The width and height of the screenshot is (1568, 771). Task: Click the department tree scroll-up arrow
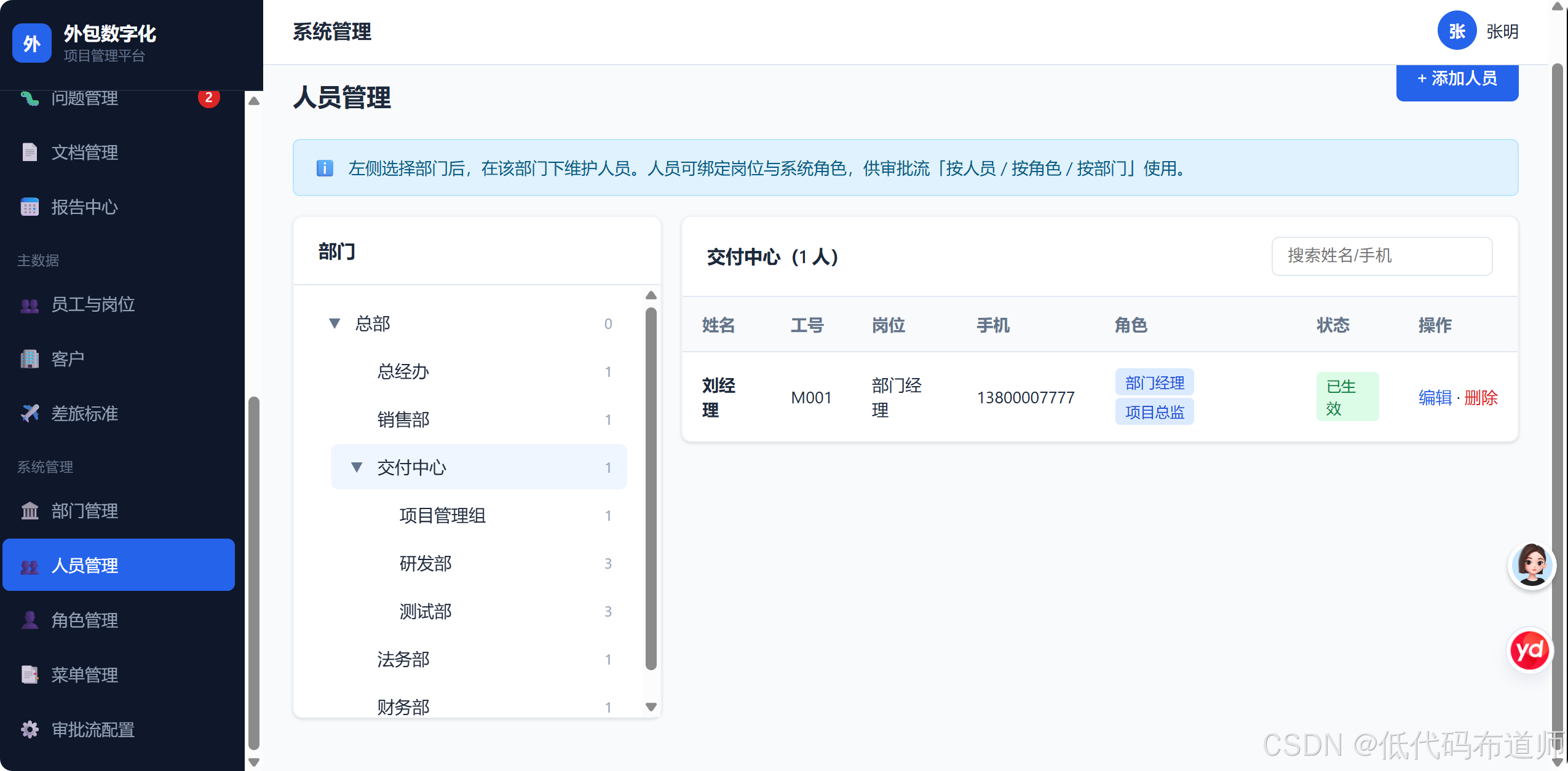click(x=651, y=295)
